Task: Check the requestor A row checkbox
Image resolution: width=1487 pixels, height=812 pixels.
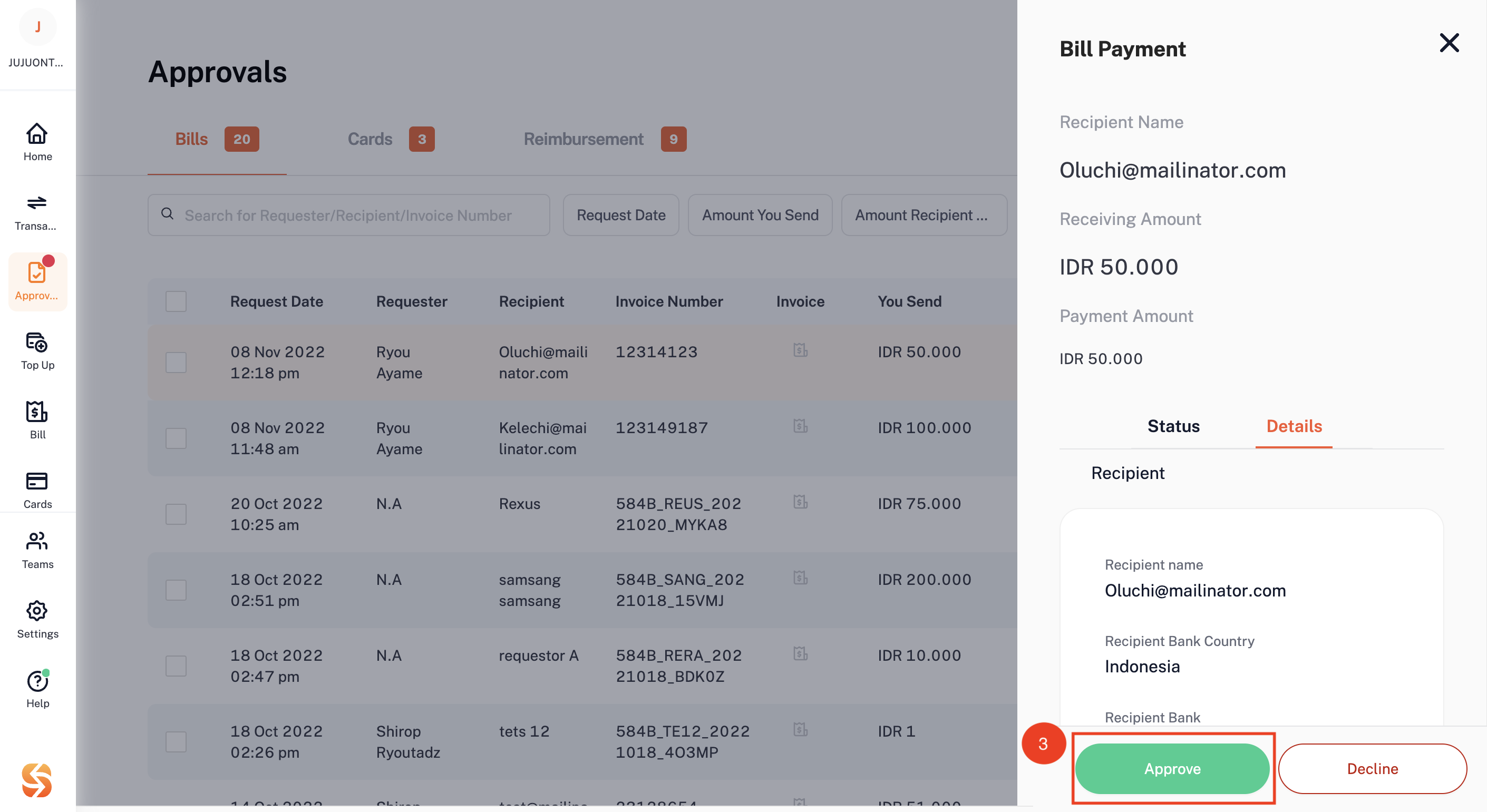Action: [x=176, y=666]
